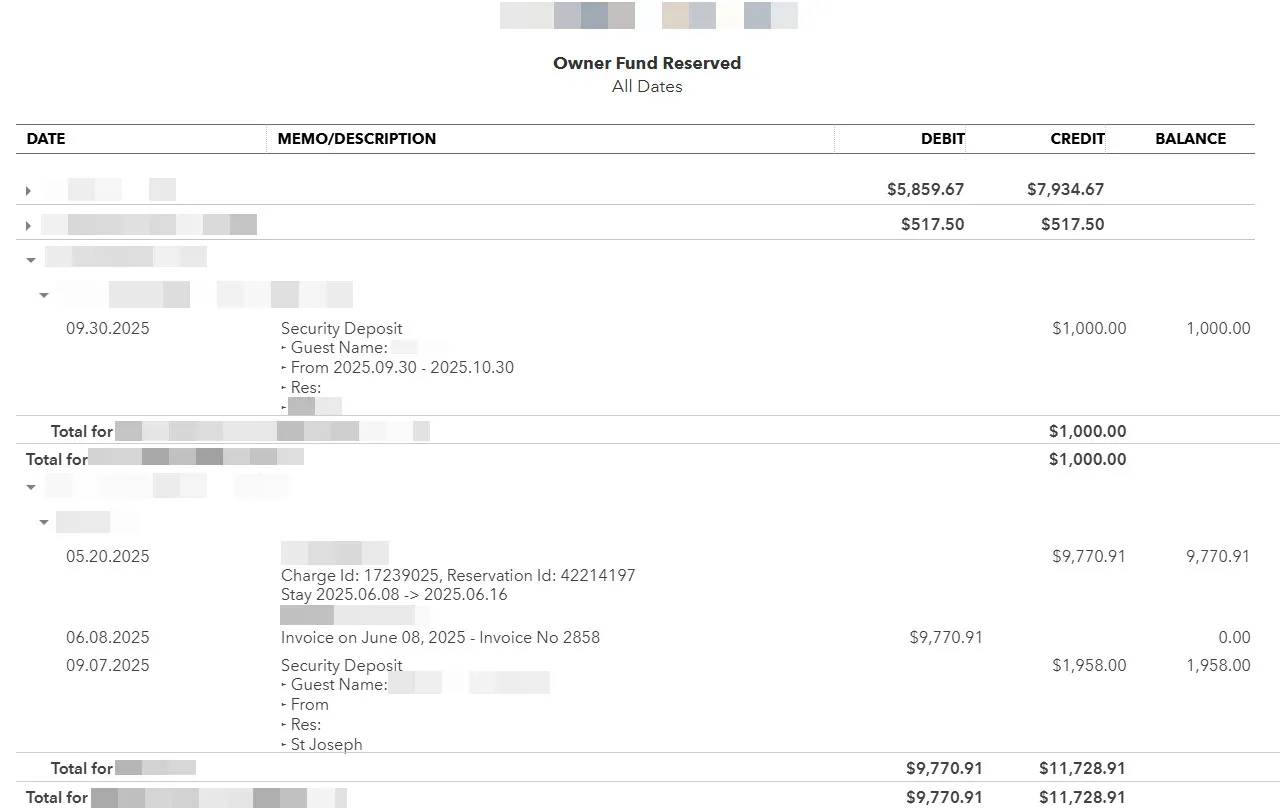Image resolution: width=1288 pixels, height=808 pixels.
Task: Collapse the inner subgroup above the 09.30.2025 entry
Action: point(44,295)
